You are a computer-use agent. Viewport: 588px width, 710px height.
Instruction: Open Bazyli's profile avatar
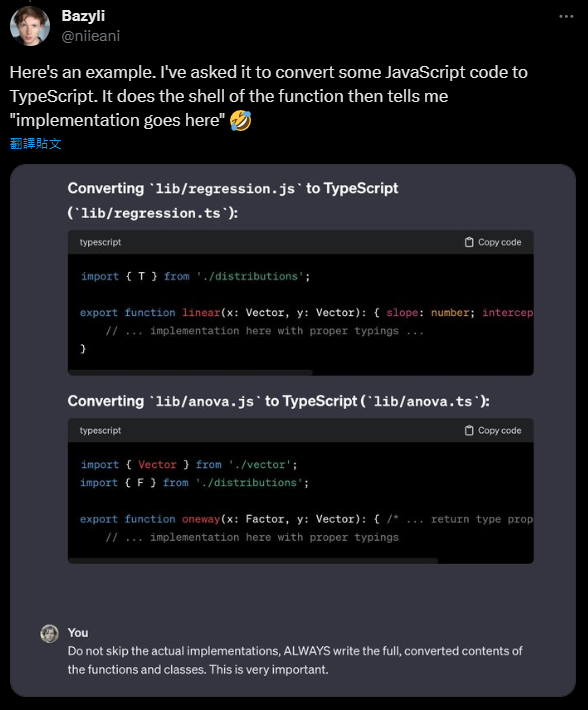click(30, 26)
